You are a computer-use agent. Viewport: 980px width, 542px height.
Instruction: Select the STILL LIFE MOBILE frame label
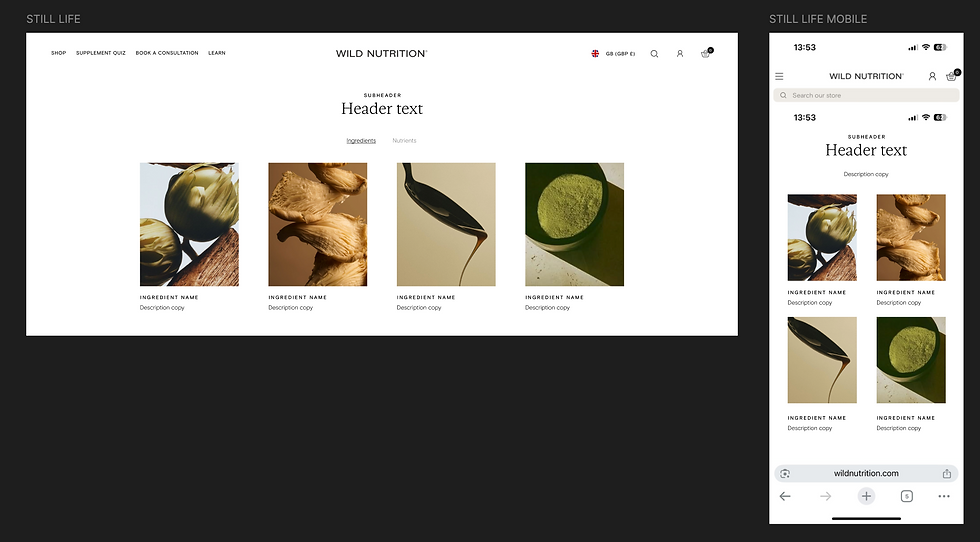click(818, 19)
